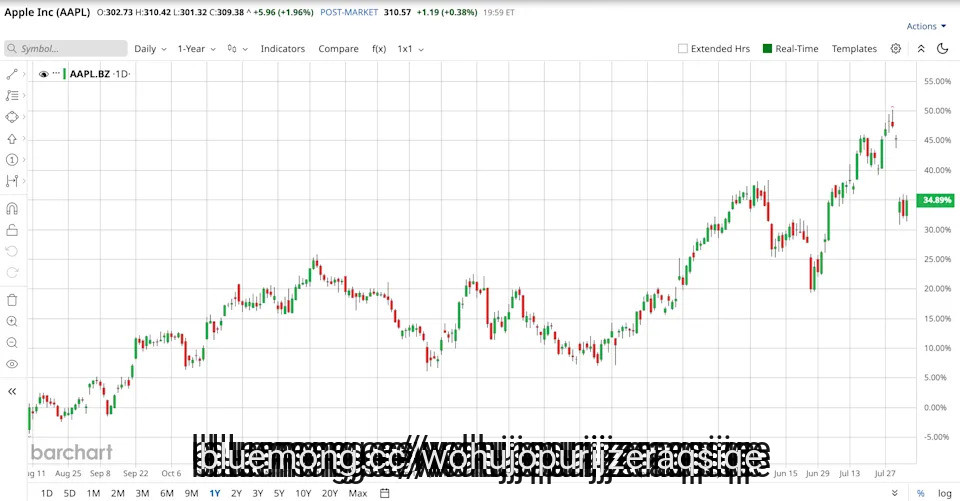960x501 pixels.
Task: Toggle the Real-Time checkbox
Action: (768, 48)
